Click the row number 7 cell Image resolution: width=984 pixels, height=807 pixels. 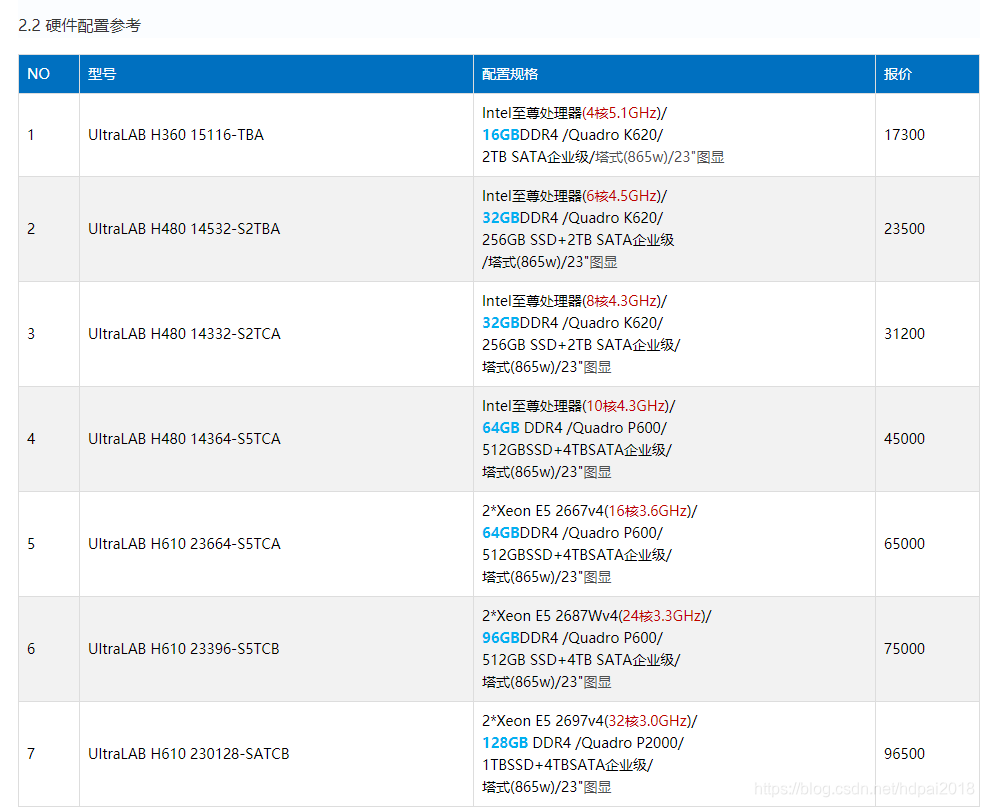[49, 754]
